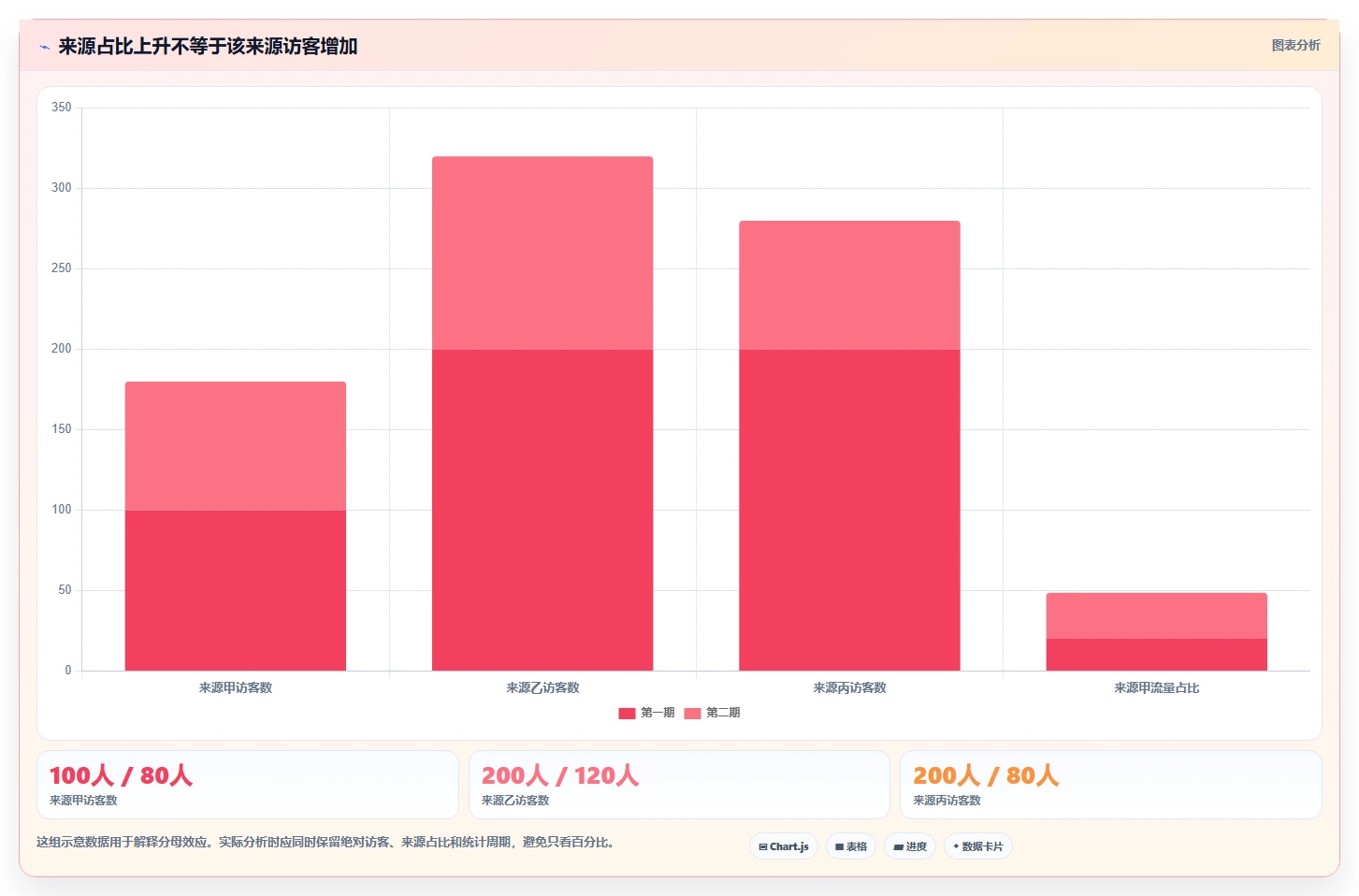Click the 来源甲访客数 caption in the first card

click(x=83, y=801)
